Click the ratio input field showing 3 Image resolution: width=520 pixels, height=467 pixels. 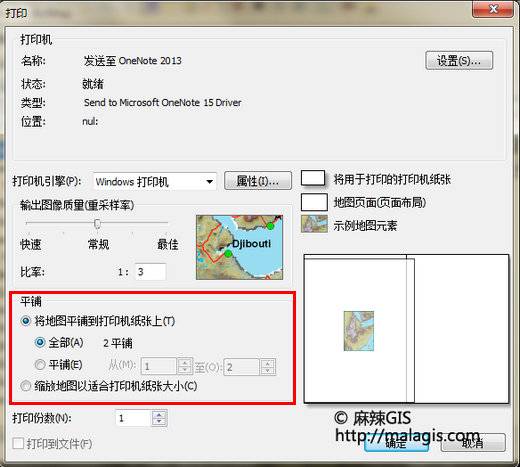click(150, 272)
